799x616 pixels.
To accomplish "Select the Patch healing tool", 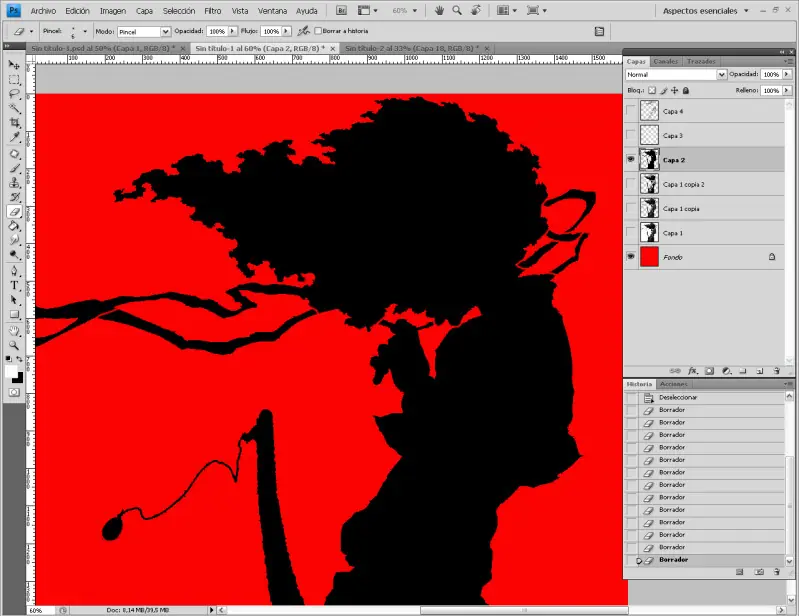I will pyautogui.click(x=14, y=154).
